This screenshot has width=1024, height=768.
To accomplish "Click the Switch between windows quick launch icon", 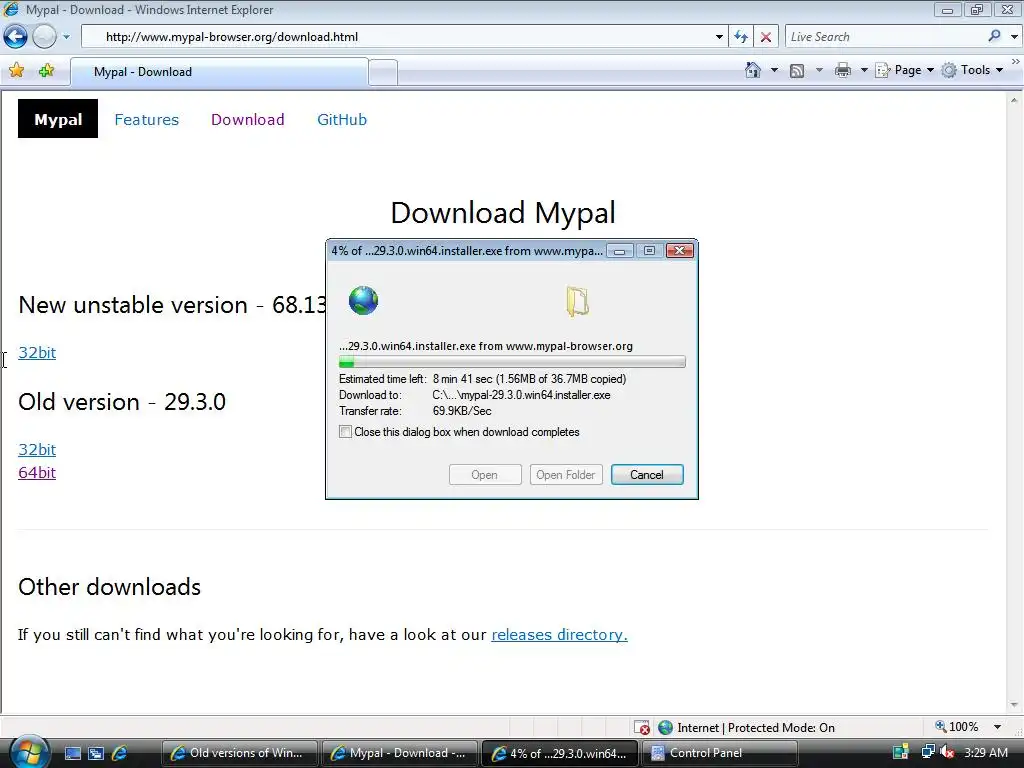I will coord(96,754).
